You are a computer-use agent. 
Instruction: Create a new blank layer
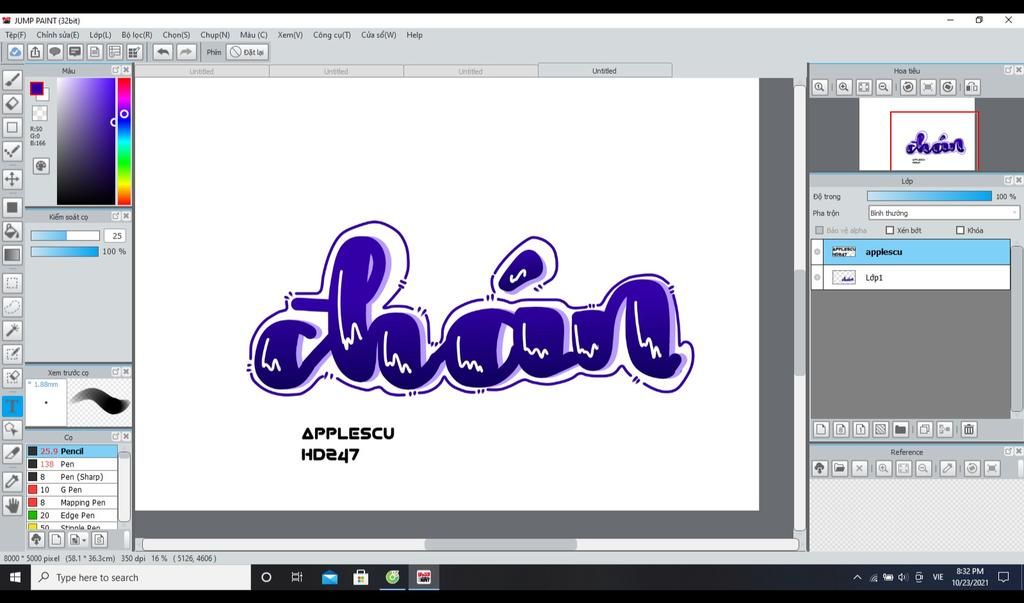821,429
